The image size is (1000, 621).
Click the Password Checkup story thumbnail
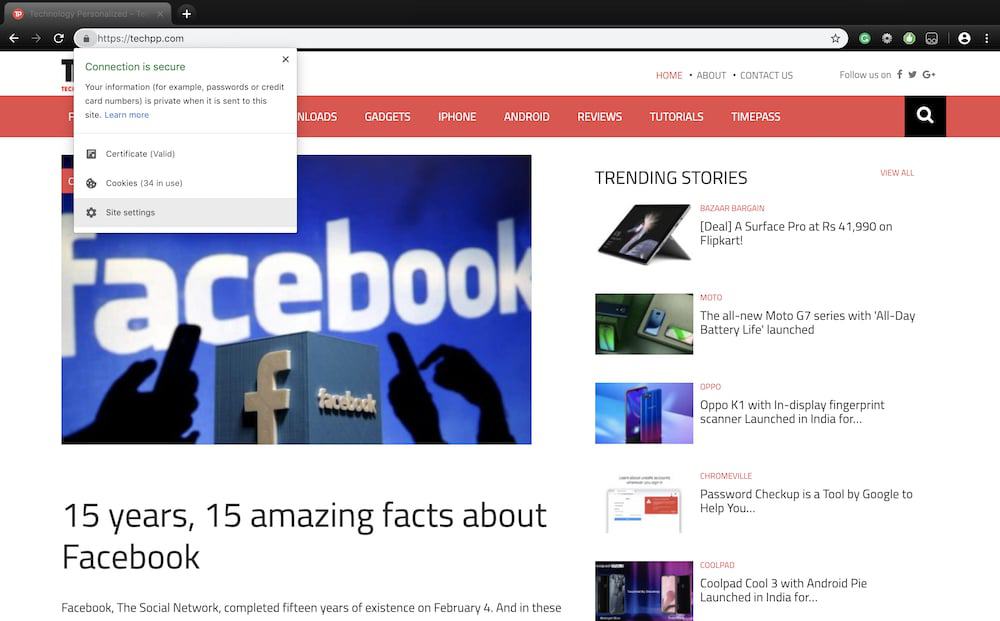pos(643,502)
